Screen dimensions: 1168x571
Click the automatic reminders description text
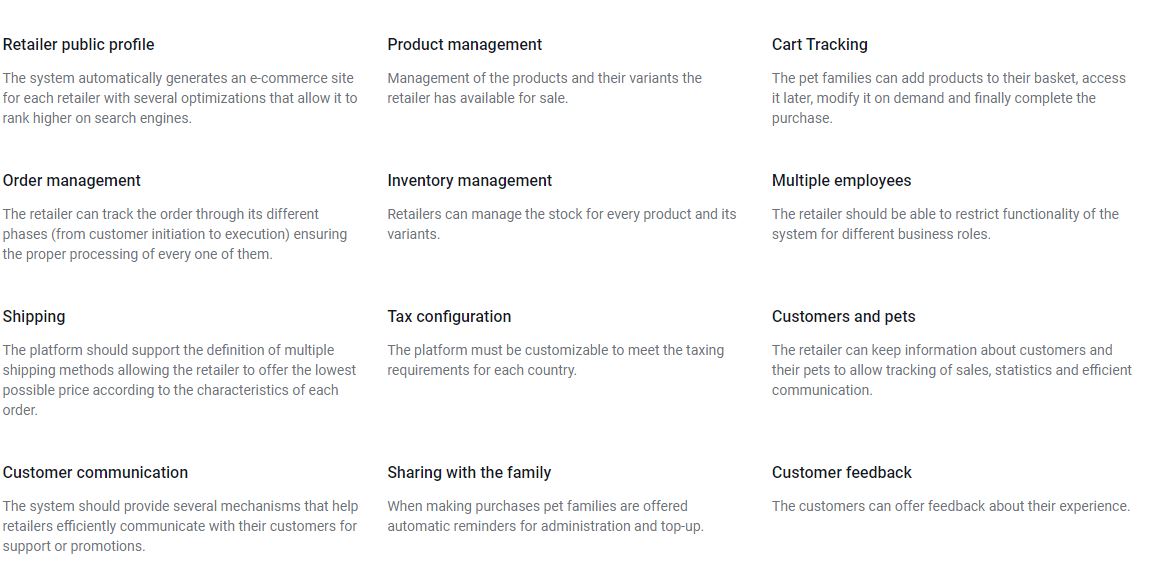pos(545,516)
